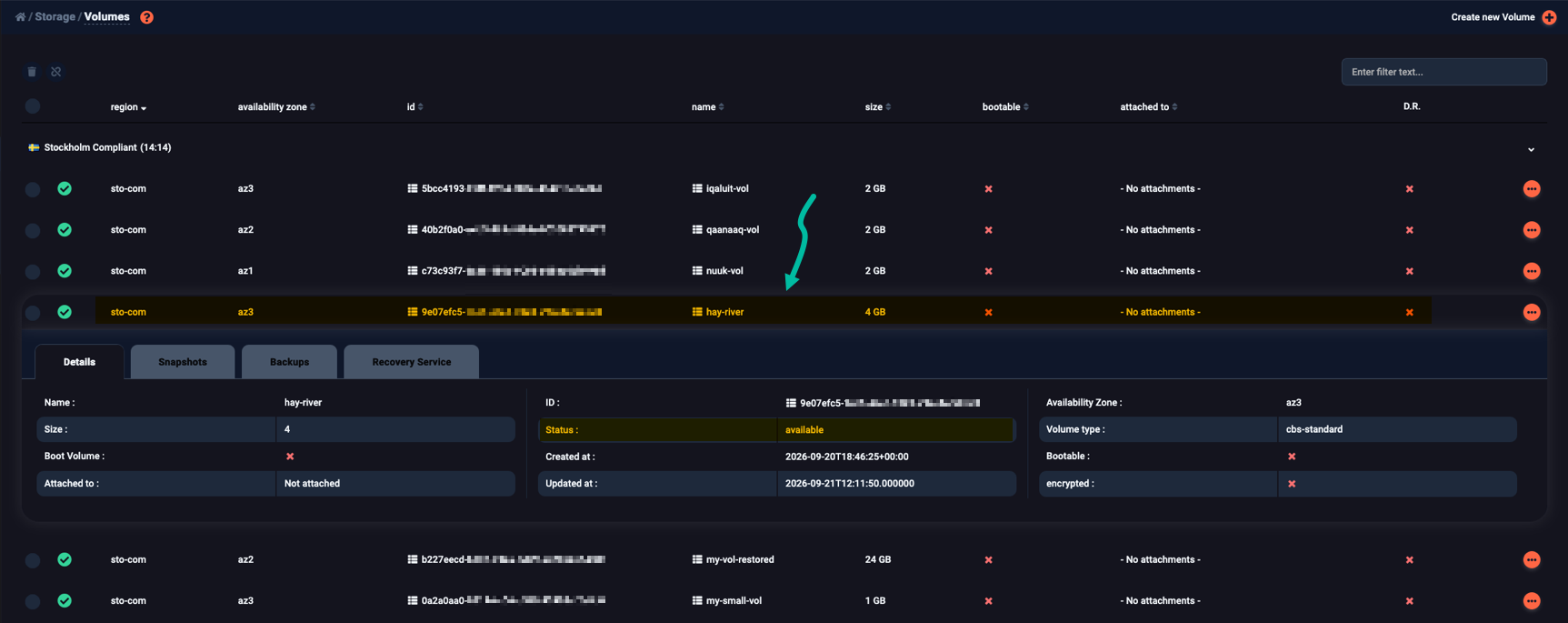Select the nuuk-vol row checkbox
1568x623 pixels.
pyautogui.click(x=33, y=271)
